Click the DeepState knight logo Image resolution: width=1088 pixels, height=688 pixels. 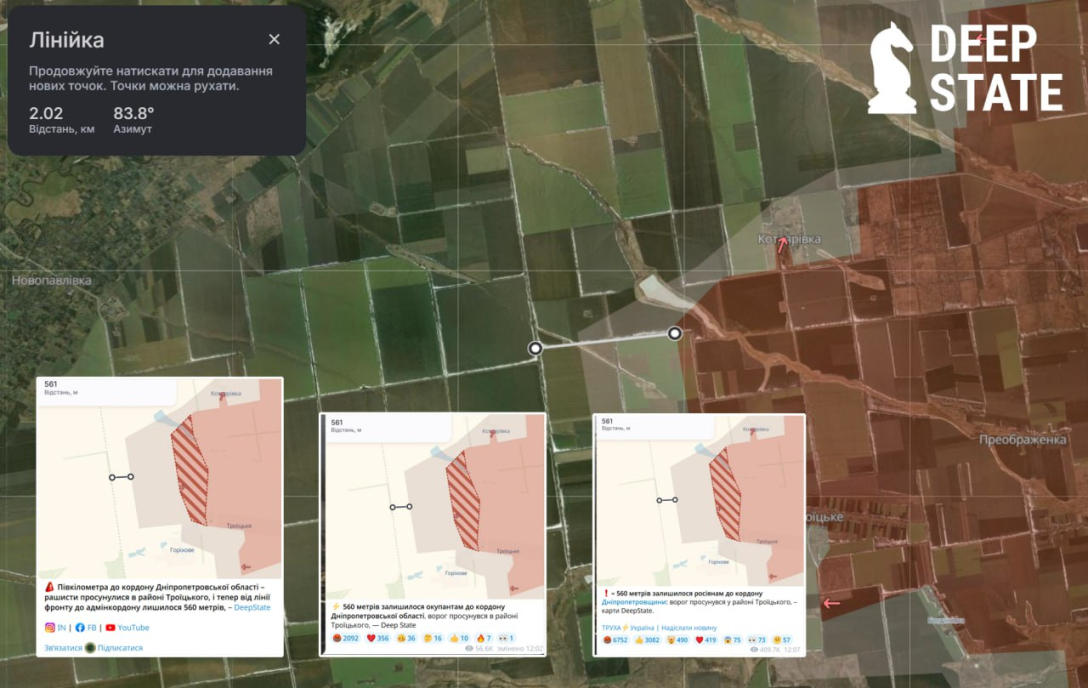(x=891, y=68)
